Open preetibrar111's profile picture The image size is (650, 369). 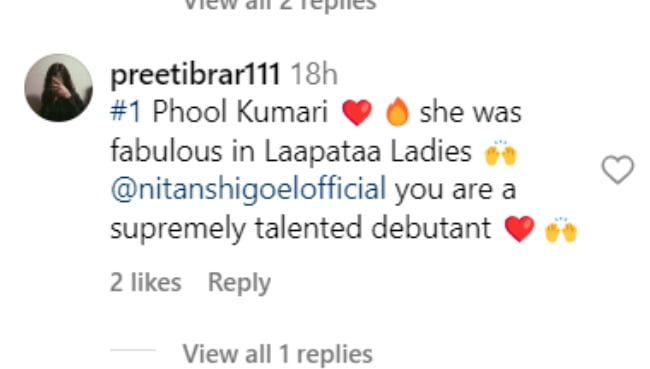point(58,87)
